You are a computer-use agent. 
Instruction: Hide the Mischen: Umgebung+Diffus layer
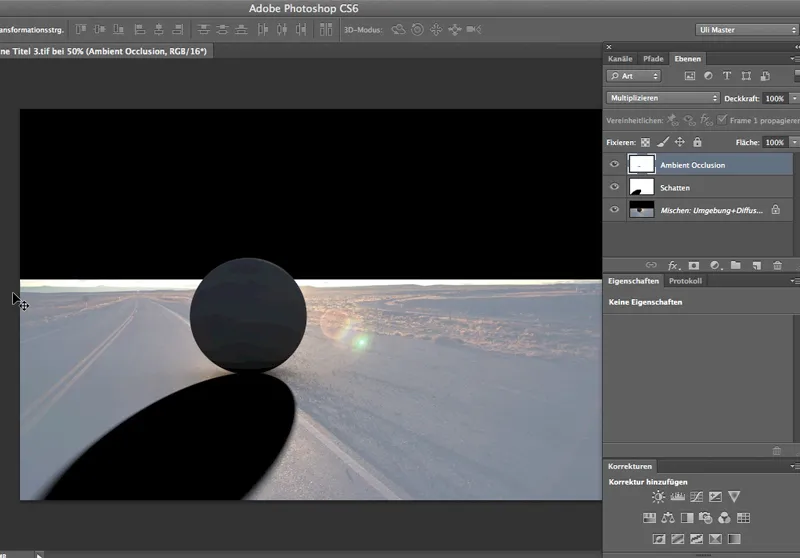[x=615, y=210]
